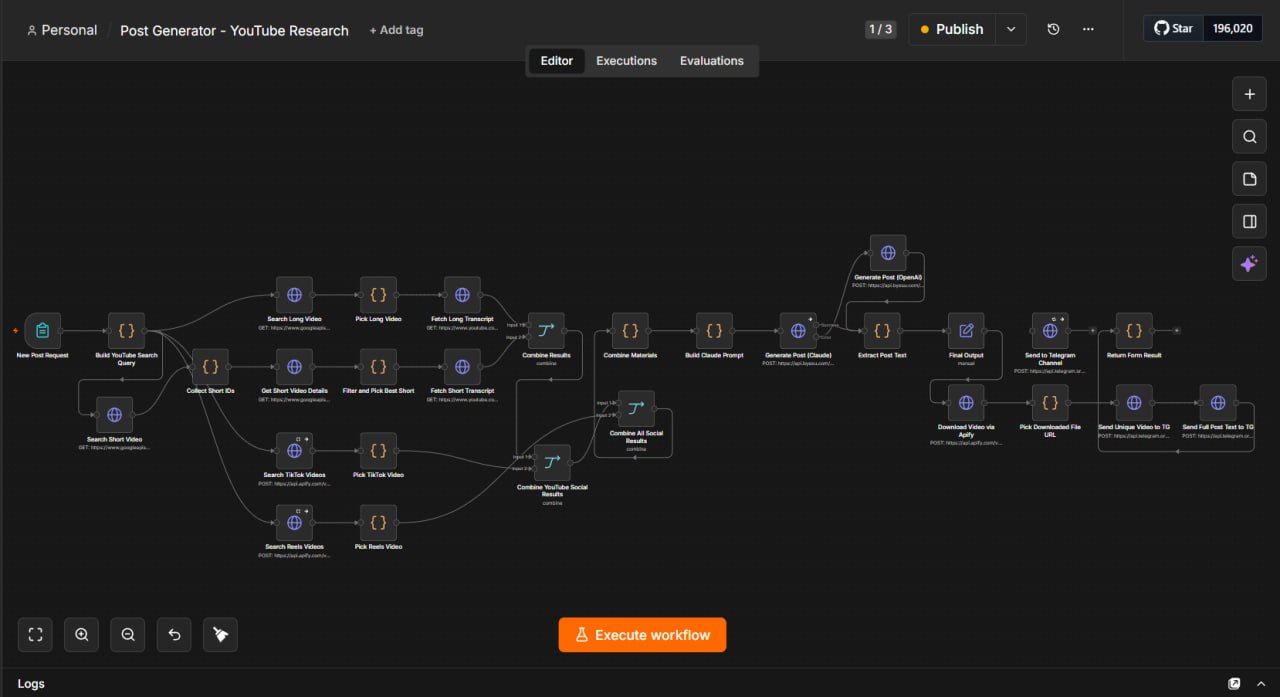Select the Send Full Post Text to TG node
This screenshot has height=697, width=1280.
1218,403
